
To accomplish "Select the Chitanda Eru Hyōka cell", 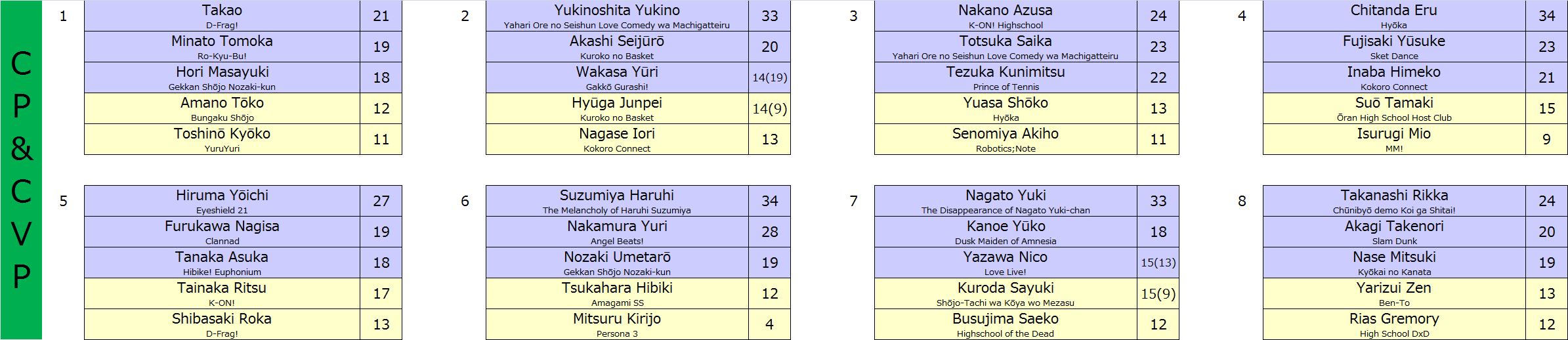I will [x=1394, y=16].
